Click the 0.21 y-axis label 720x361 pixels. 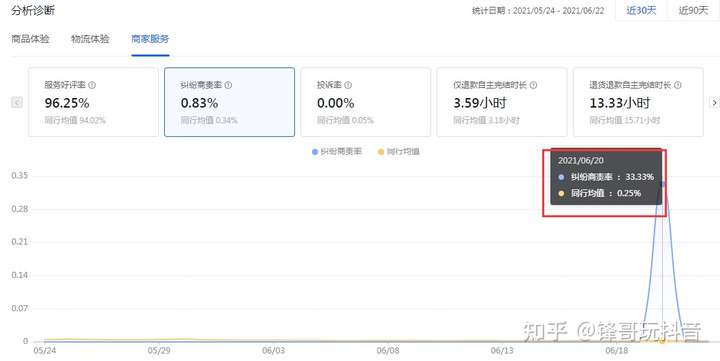20,242
